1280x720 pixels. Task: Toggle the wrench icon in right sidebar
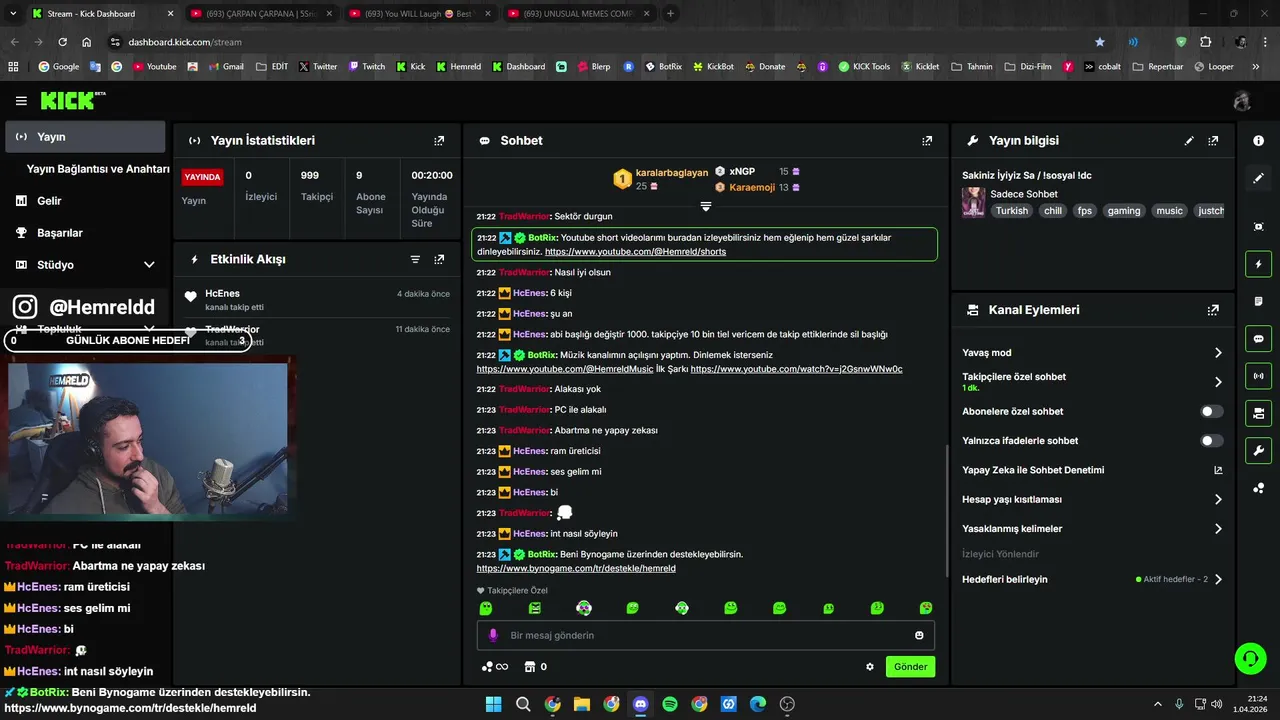(1258, 450)
